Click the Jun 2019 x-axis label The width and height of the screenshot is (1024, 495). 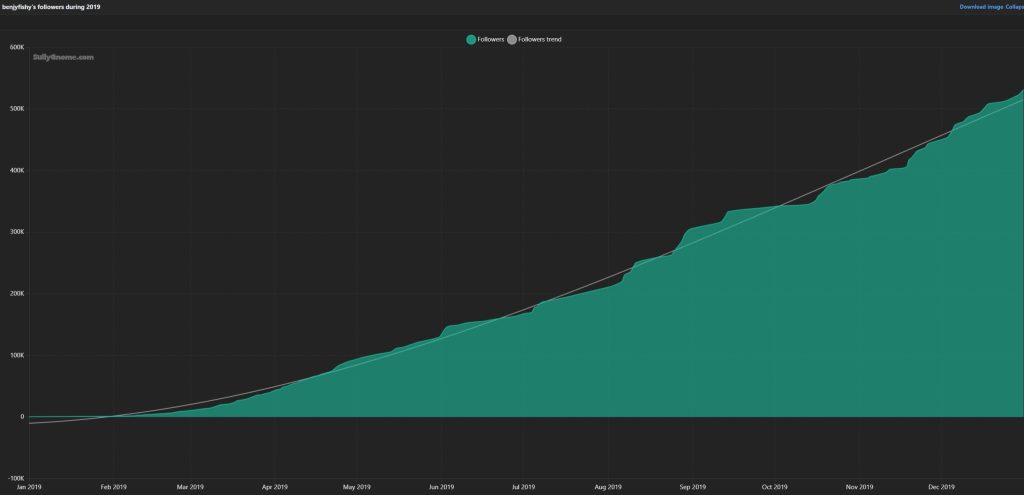pyautogui.click(x=441, y=487)
